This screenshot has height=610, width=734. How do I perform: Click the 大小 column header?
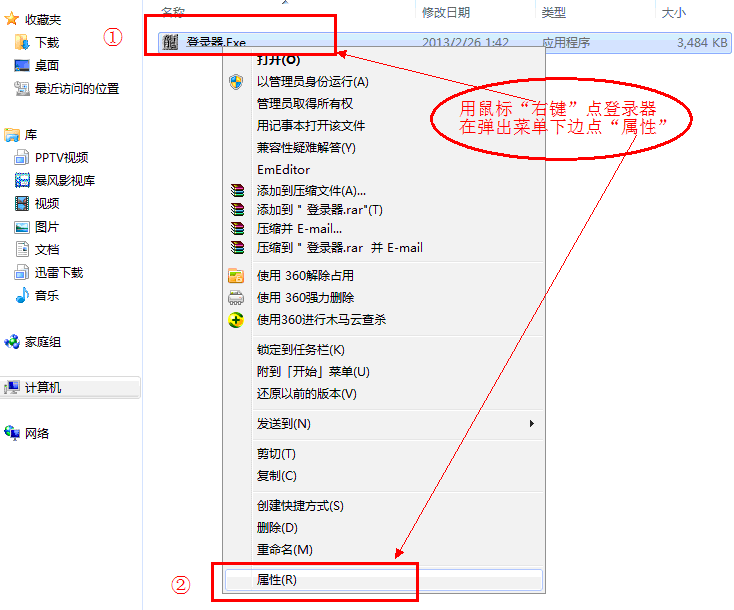(672, 12)
